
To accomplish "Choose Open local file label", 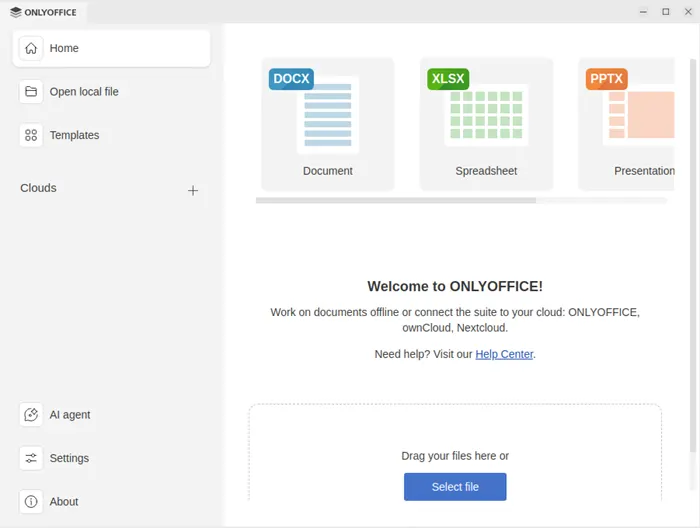I will pyautogui.click(x=84, y=91).
